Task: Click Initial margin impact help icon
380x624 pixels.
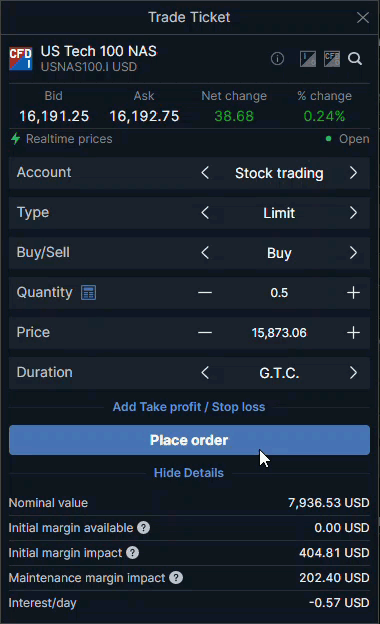Action: click(133, 553)
